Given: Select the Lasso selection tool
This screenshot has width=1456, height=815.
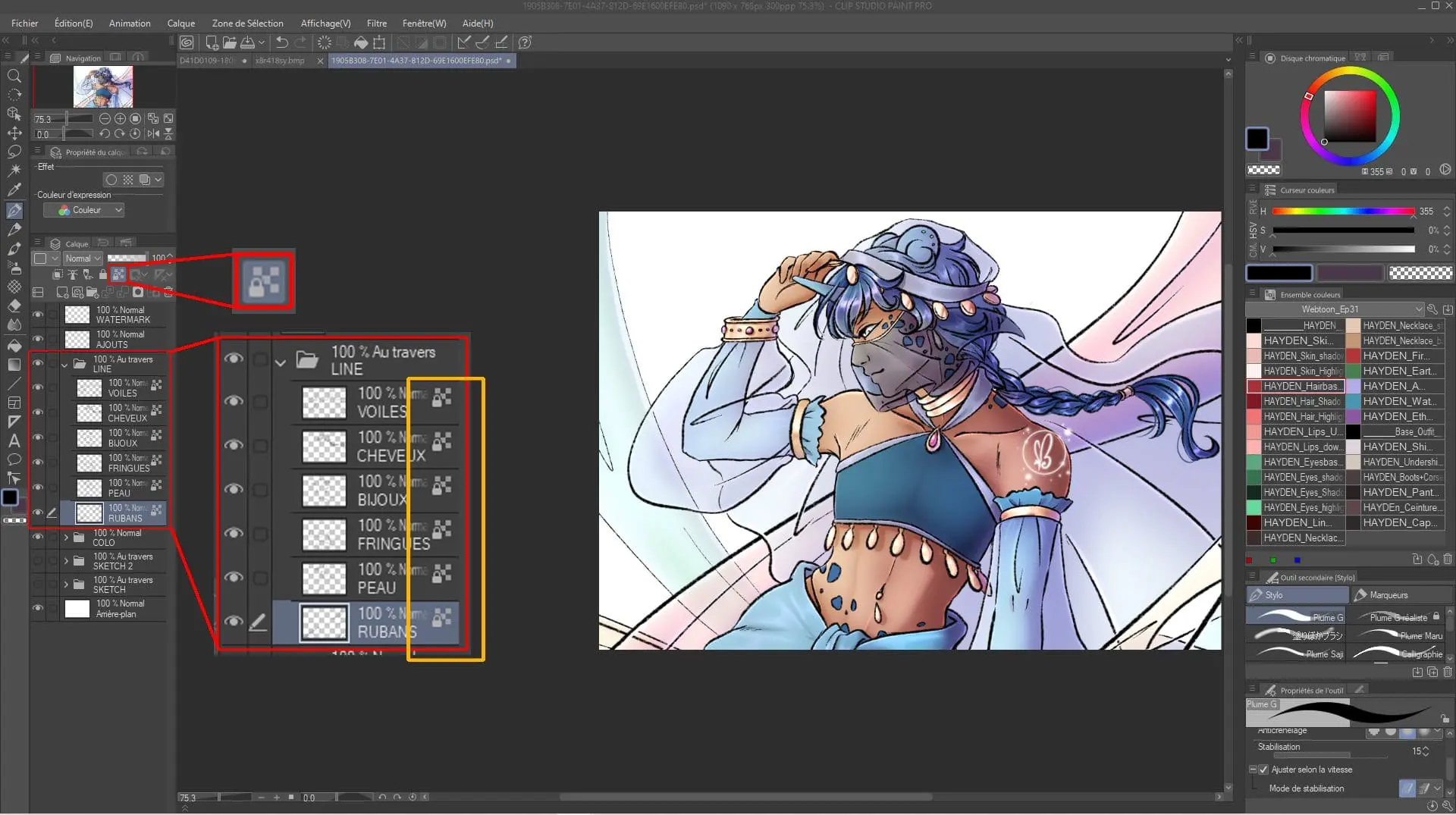Looking at the screenshot, I should pyautogui.click(x=14, y=152).
